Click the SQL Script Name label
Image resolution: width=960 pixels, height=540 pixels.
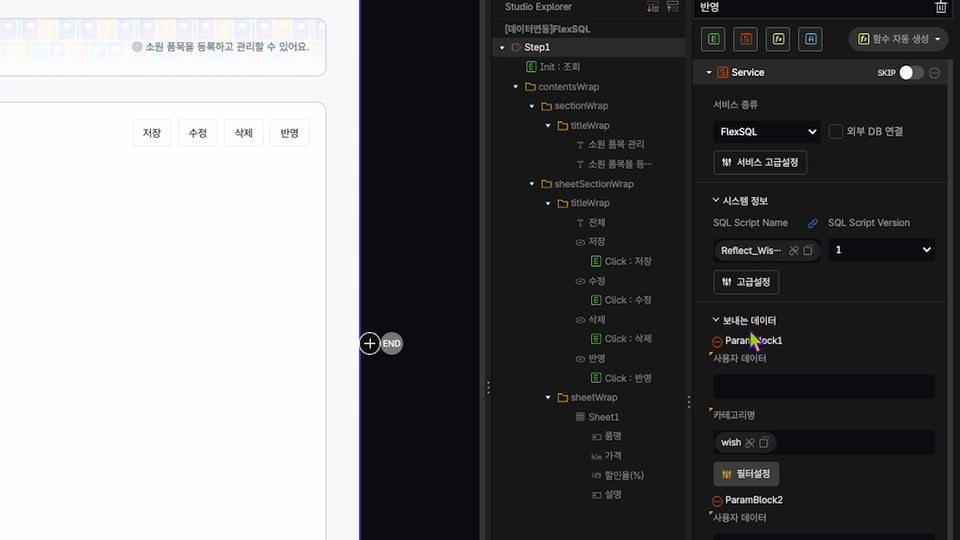pyautogui.click(x=750, y=223)
